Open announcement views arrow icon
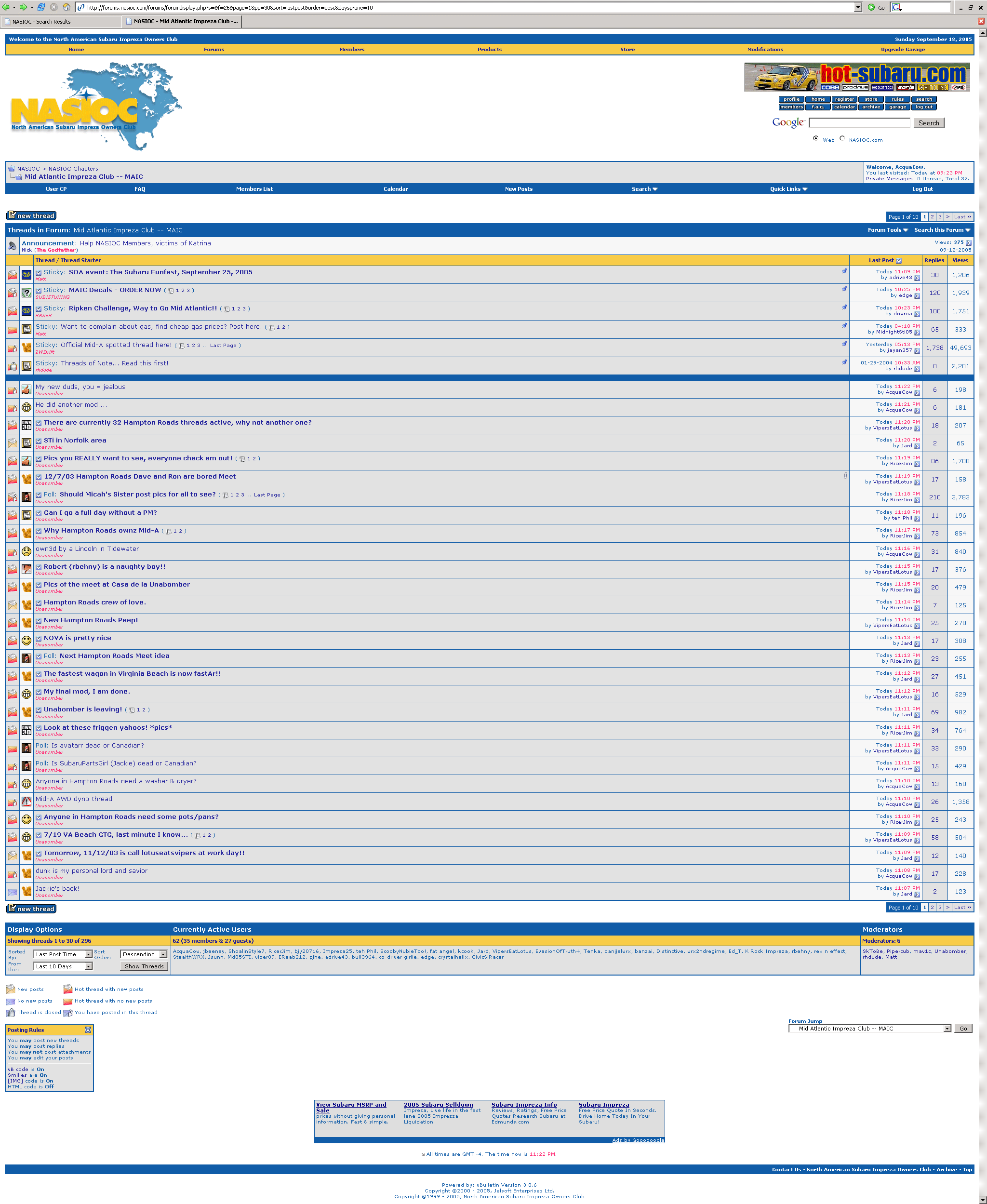 969,243
